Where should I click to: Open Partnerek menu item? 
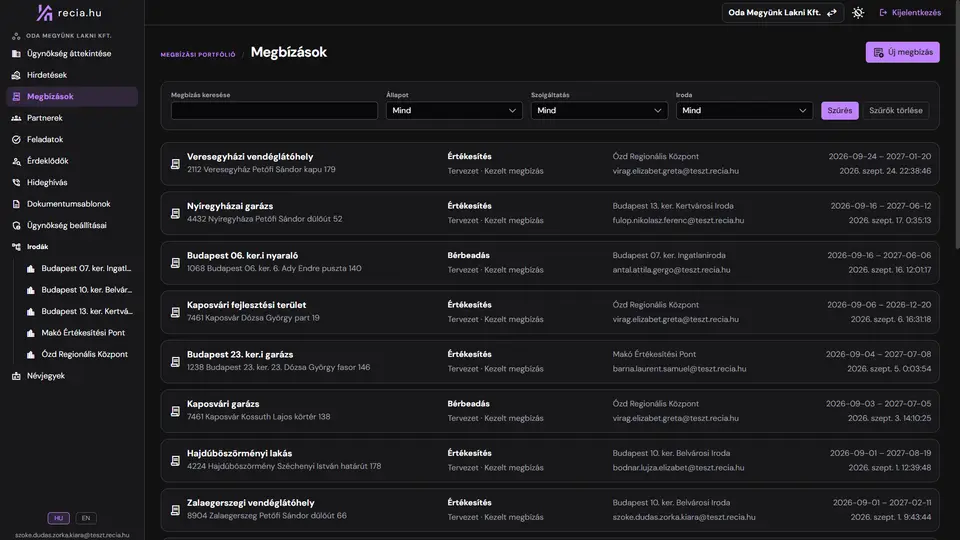click(72, 118)
